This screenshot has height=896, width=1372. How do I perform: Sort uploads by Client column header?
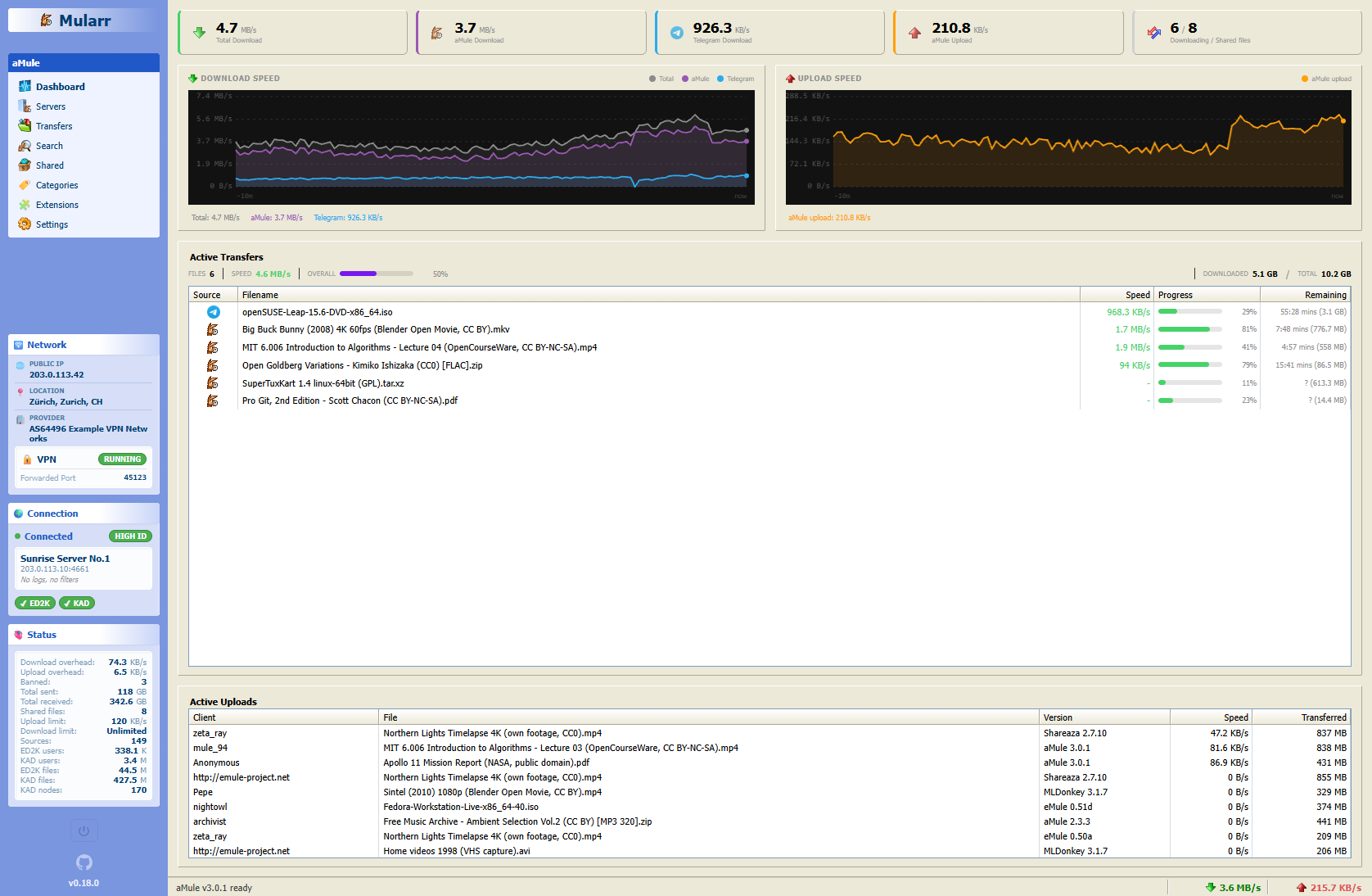point(283,717)
